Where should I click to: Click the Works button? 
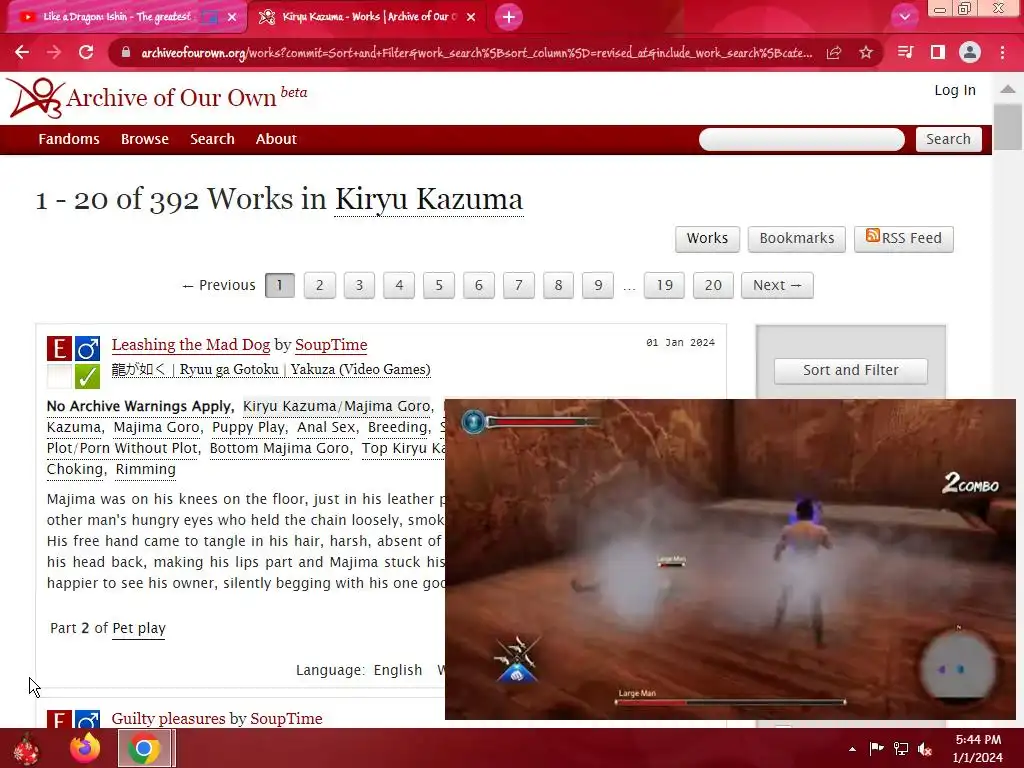coord(707,238)
